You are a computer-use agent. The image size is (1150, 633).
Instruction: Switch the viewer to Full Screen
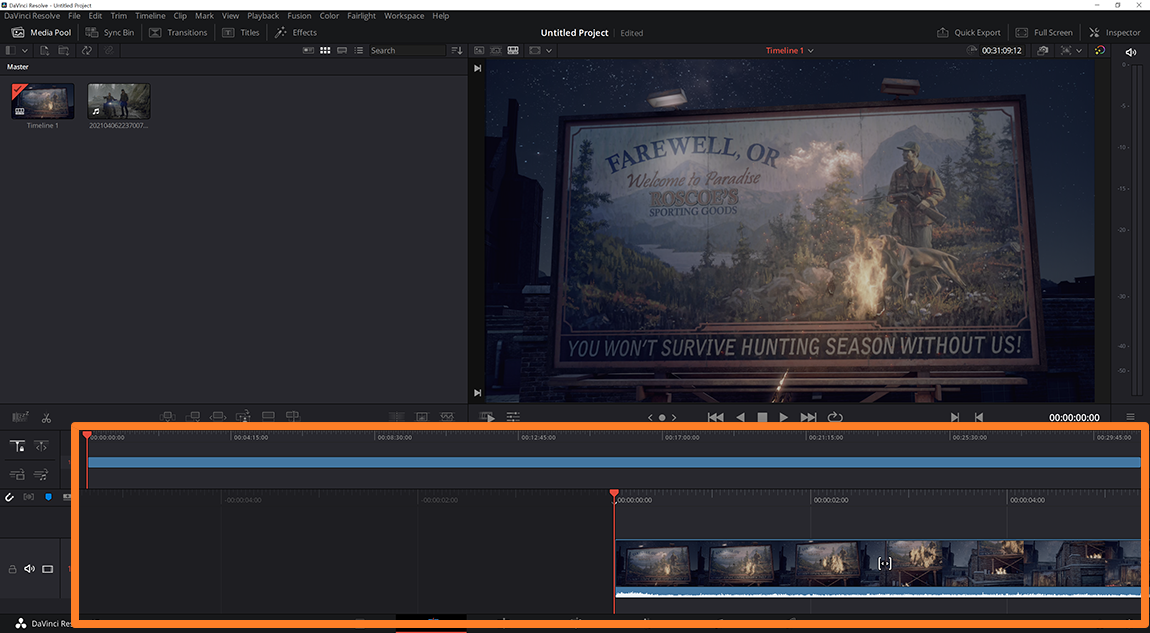(1044, 32)
